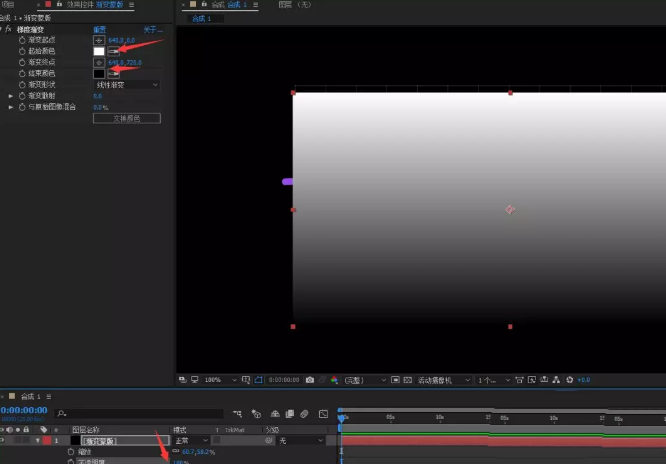The height and width of the screenshot is (464, 666).
Task: Click the toggle pixel aspect ratio icon
Action: click(x=519, y=380)
